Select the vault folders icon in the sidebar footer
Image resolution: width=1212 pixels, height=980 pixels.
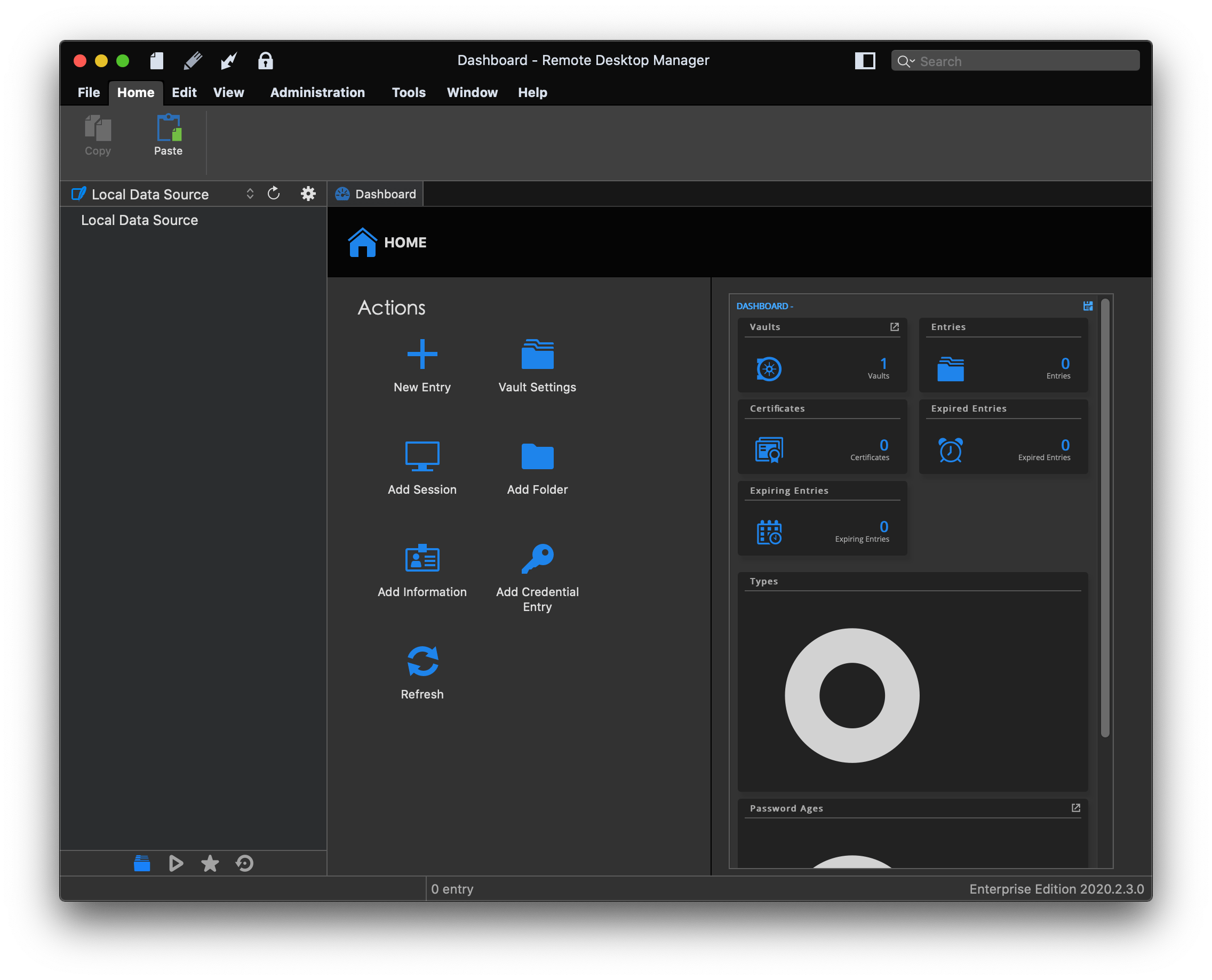[142, 863]
